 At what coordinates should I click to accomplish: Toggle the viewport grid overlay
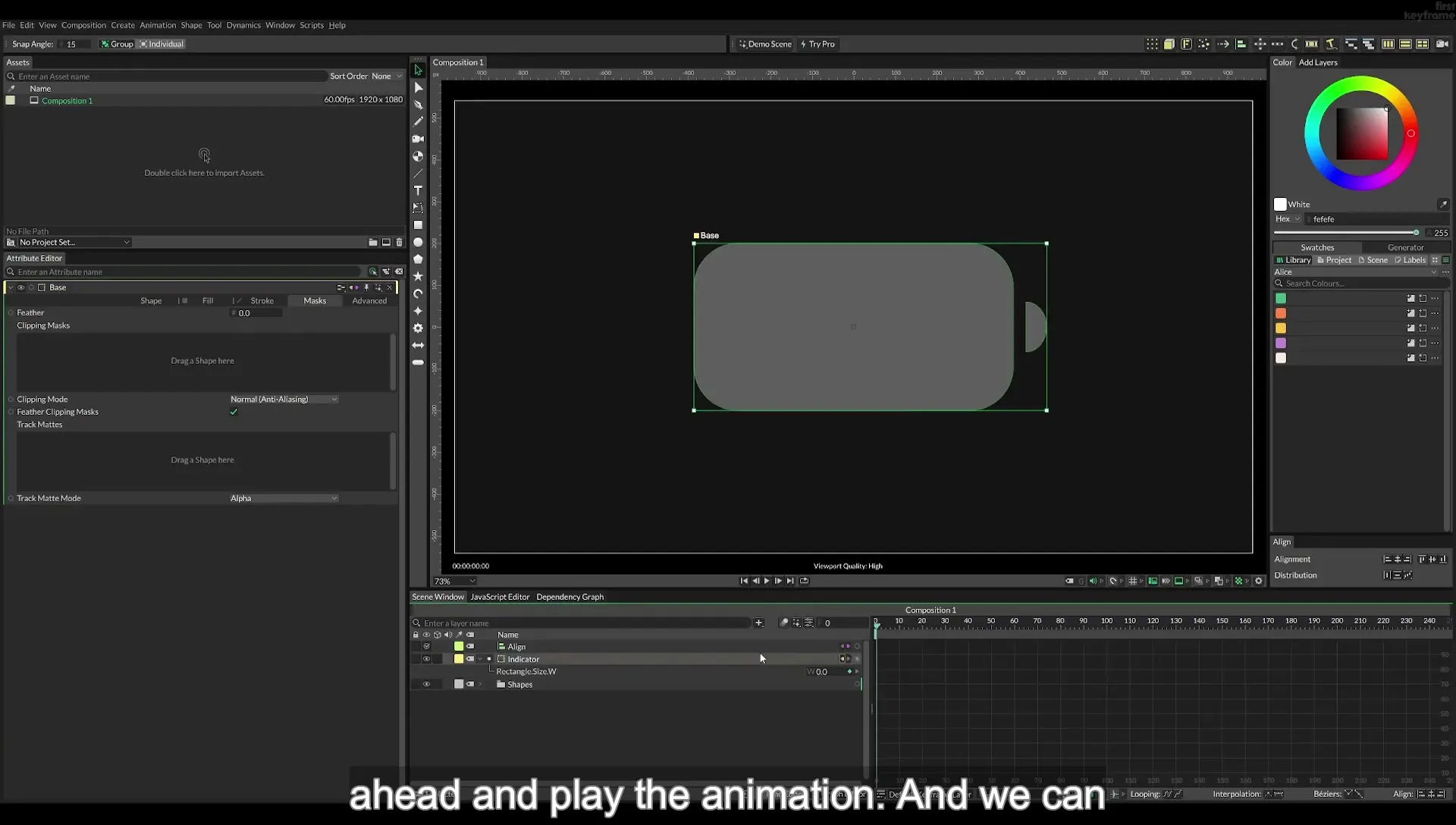tap(1133, 581)
